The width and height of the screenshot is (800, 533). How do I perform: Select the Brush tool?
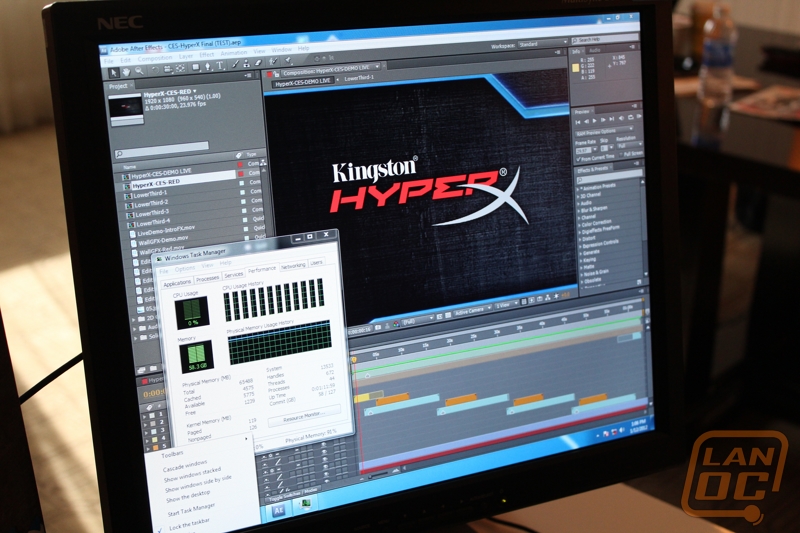[x=235, y=64]
